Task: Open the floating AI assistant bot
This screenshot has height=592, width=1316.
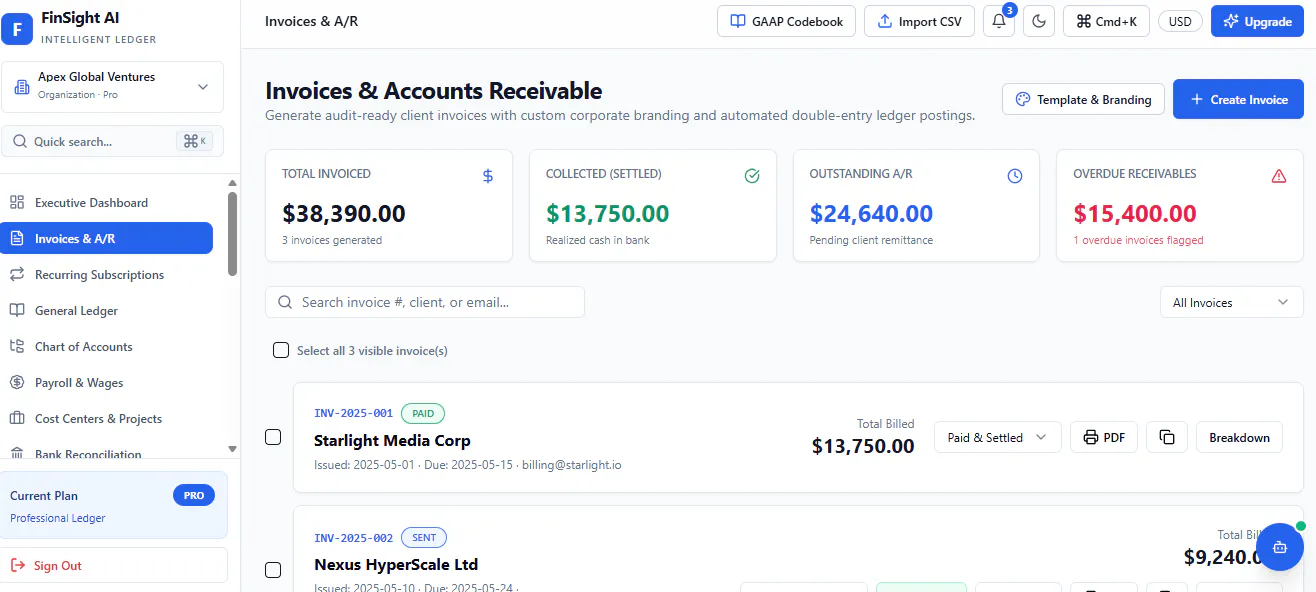Action: click(x=1279, y=547)
